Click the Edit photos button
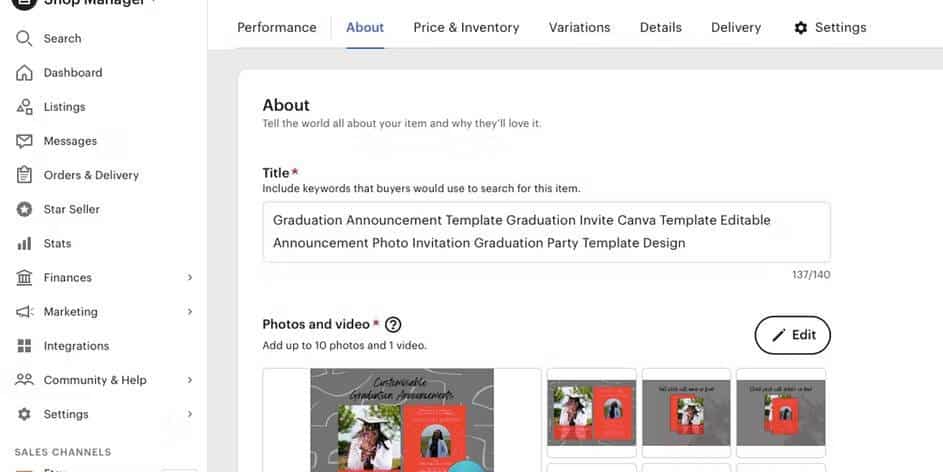Viewport: 943px width, 472px height. point(792,335)
